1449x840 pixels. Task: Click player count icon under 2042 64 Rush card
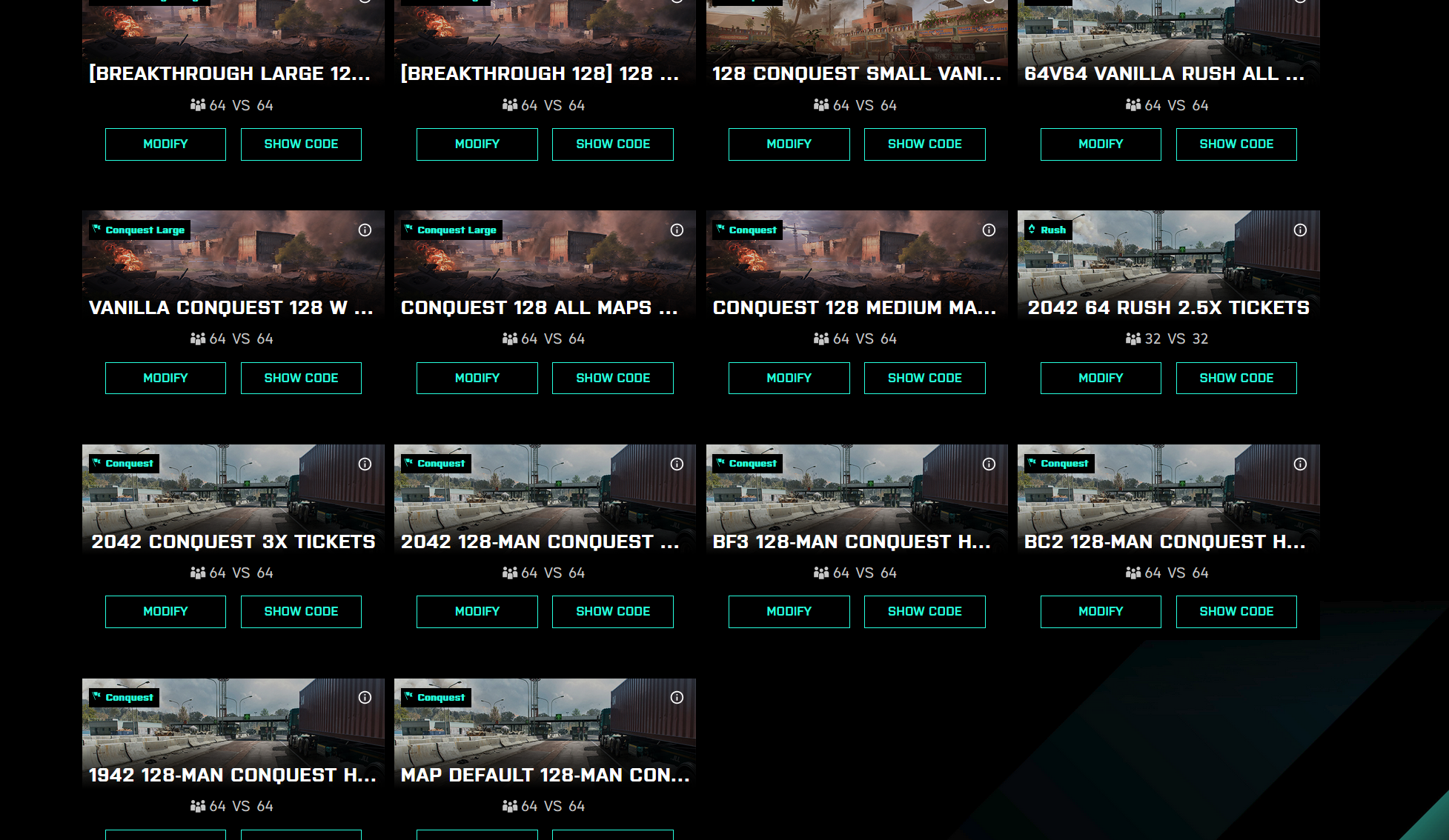(x=1133, y=339)
